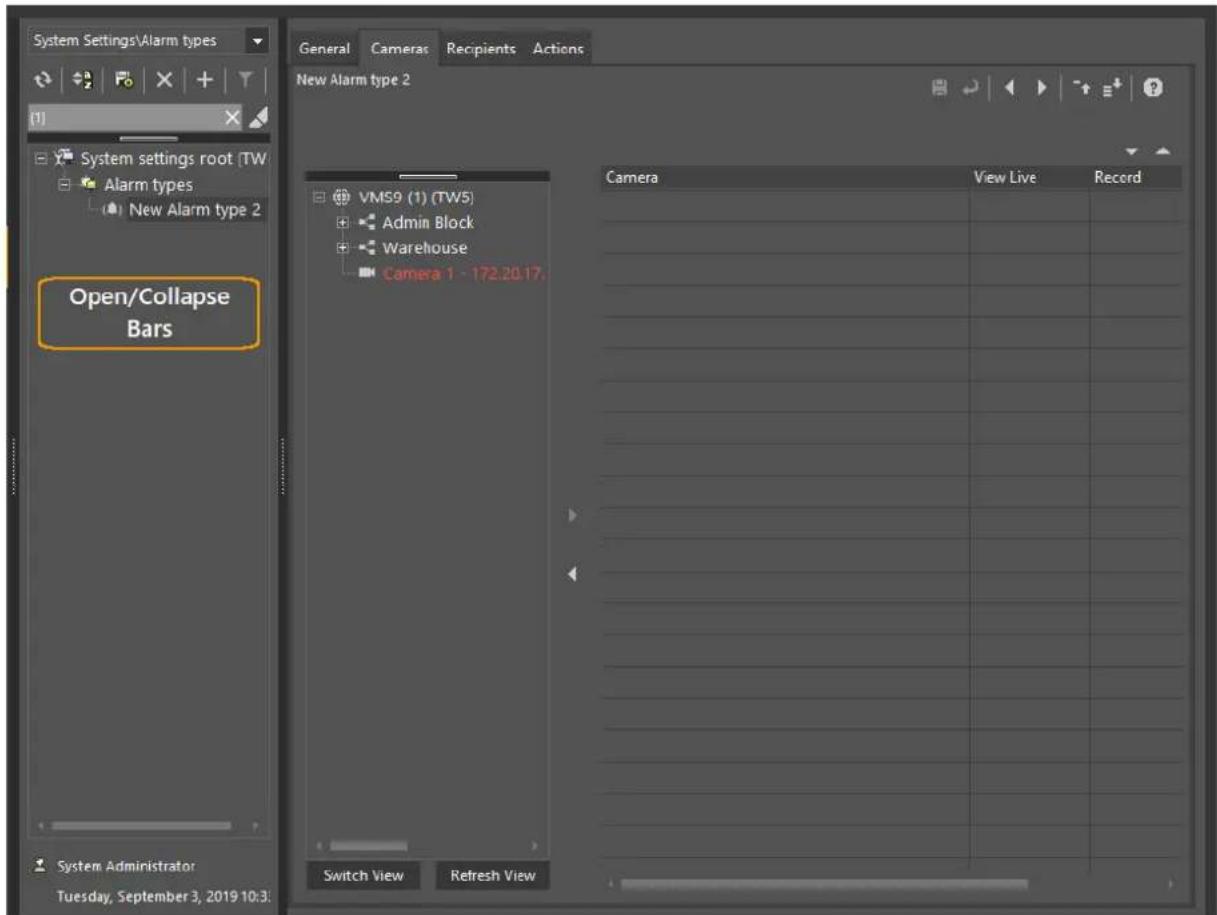The width and height of the screenshot is (1217, 915).
Task: Click the View Live column header
Action: pos(1029,178)
